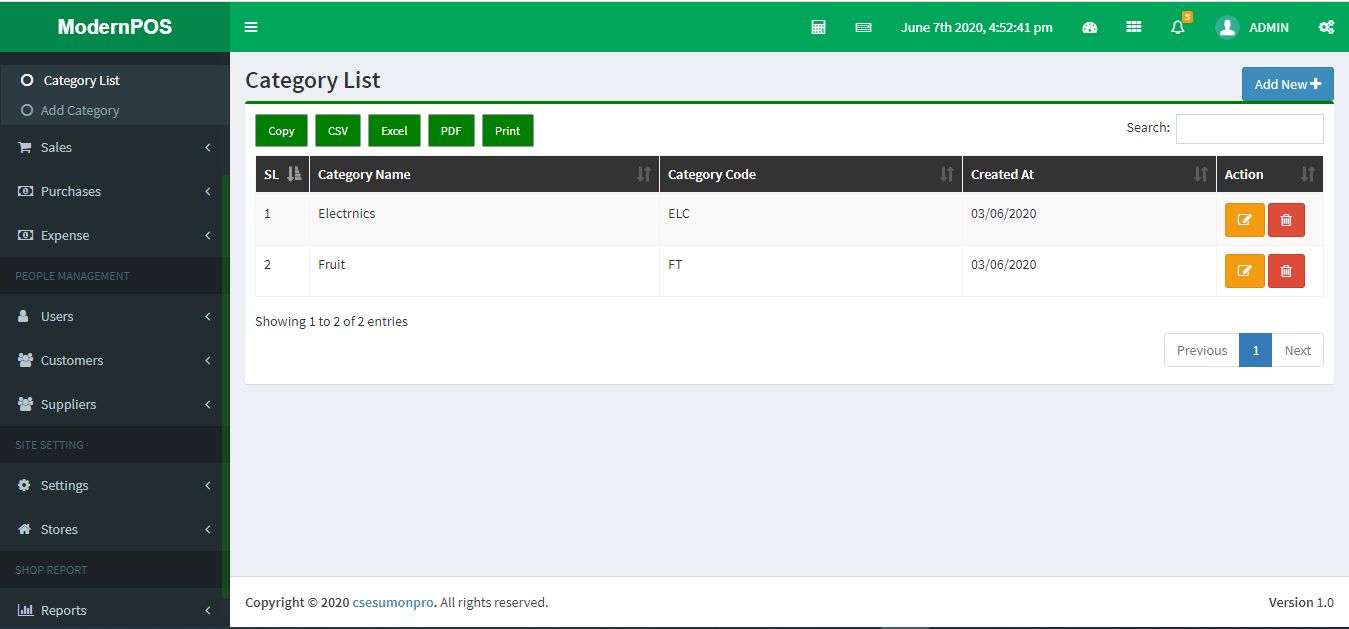Click the FT category code cell
1349x629 pixels.
(x=811, y=270)
